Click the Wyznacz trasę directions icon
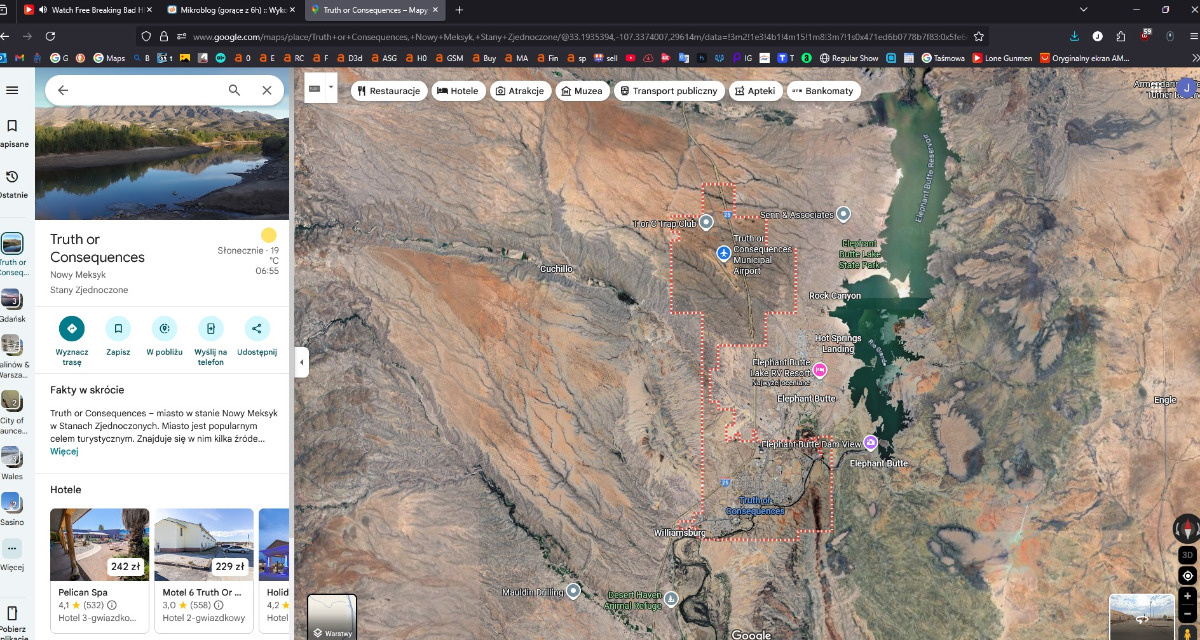Image resolution: width=1200 pixels, height=640 pixels. click(71, 328)
